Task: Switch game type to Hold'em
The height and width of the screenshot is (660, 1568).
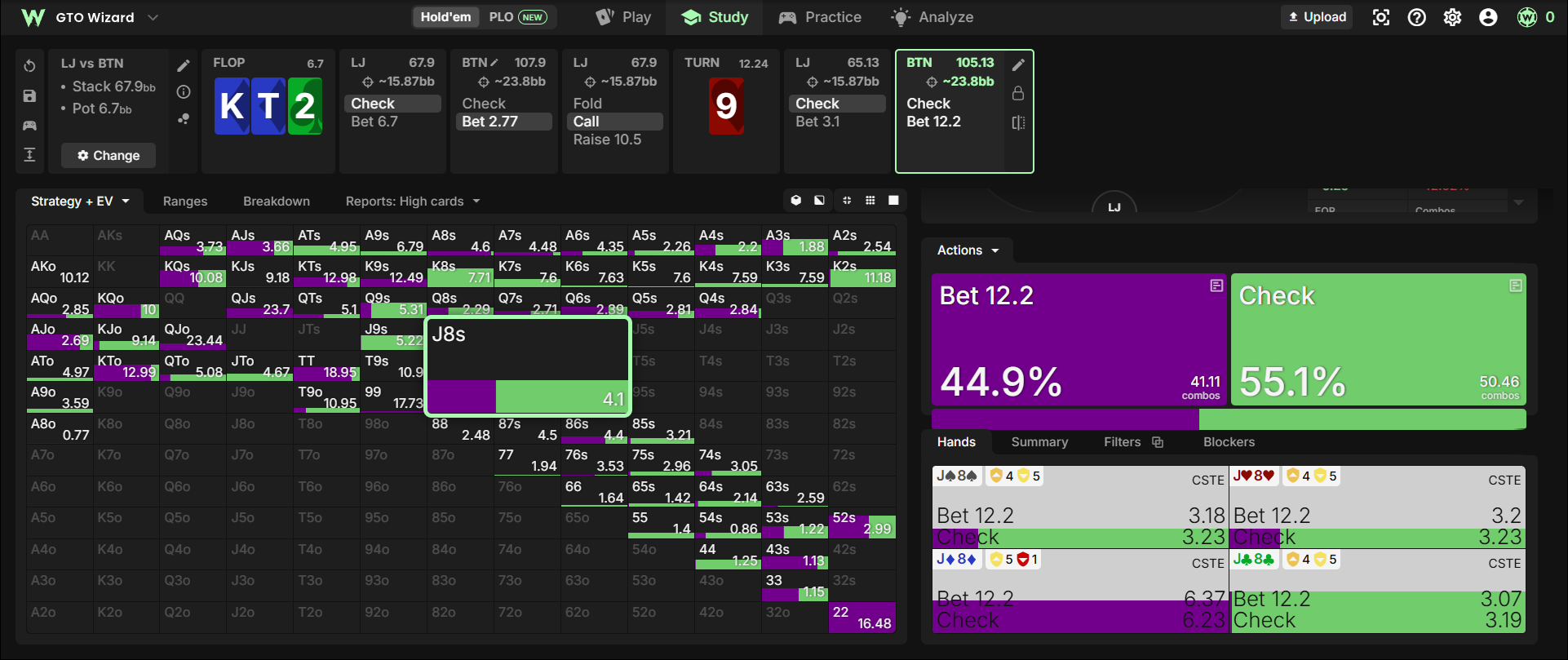Action: (445, 17)
